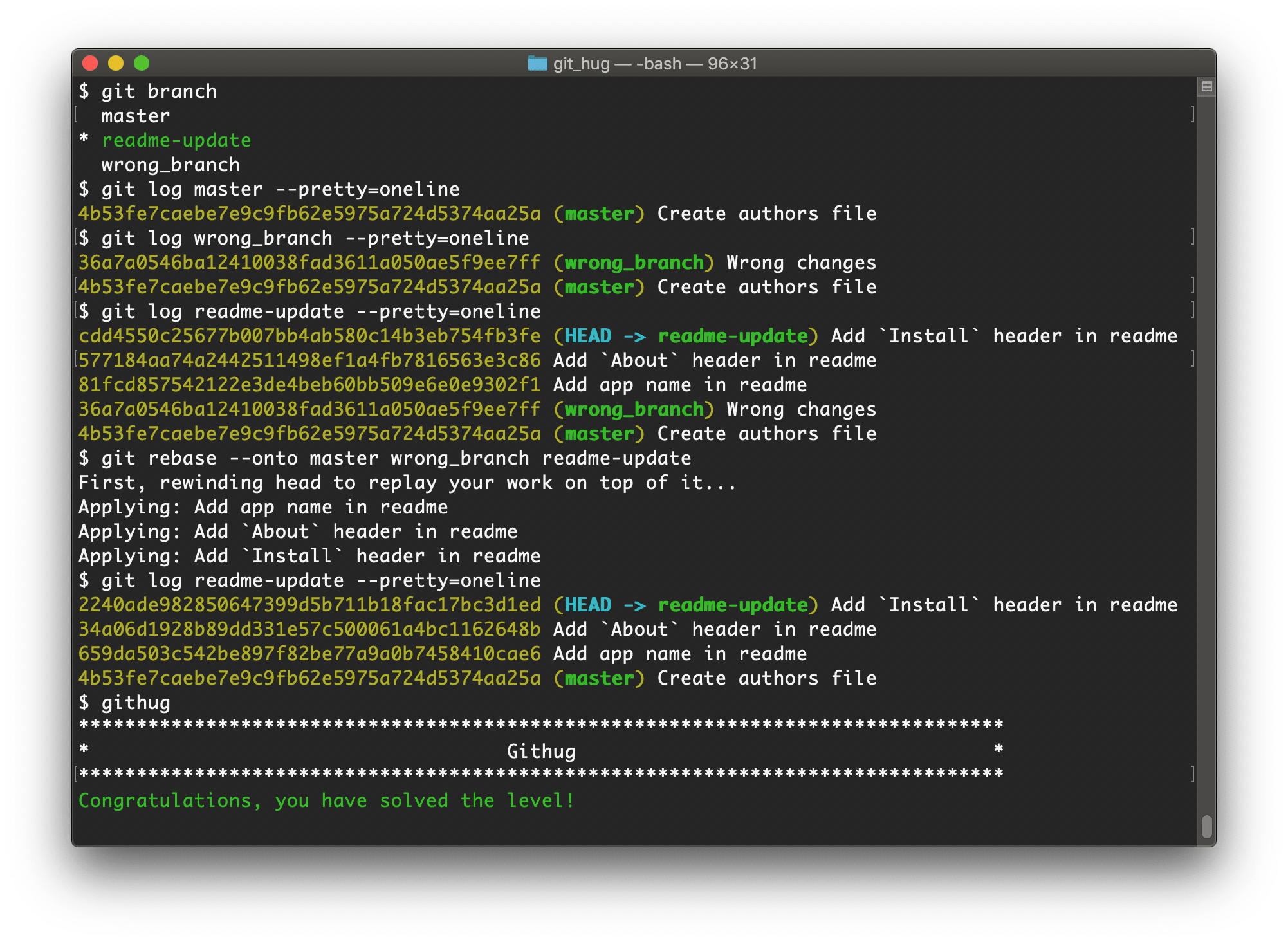Click 'Applying: Add `About` header in readme' line
Viewport: 1288px width, 942px height.
tap(298, 531)
